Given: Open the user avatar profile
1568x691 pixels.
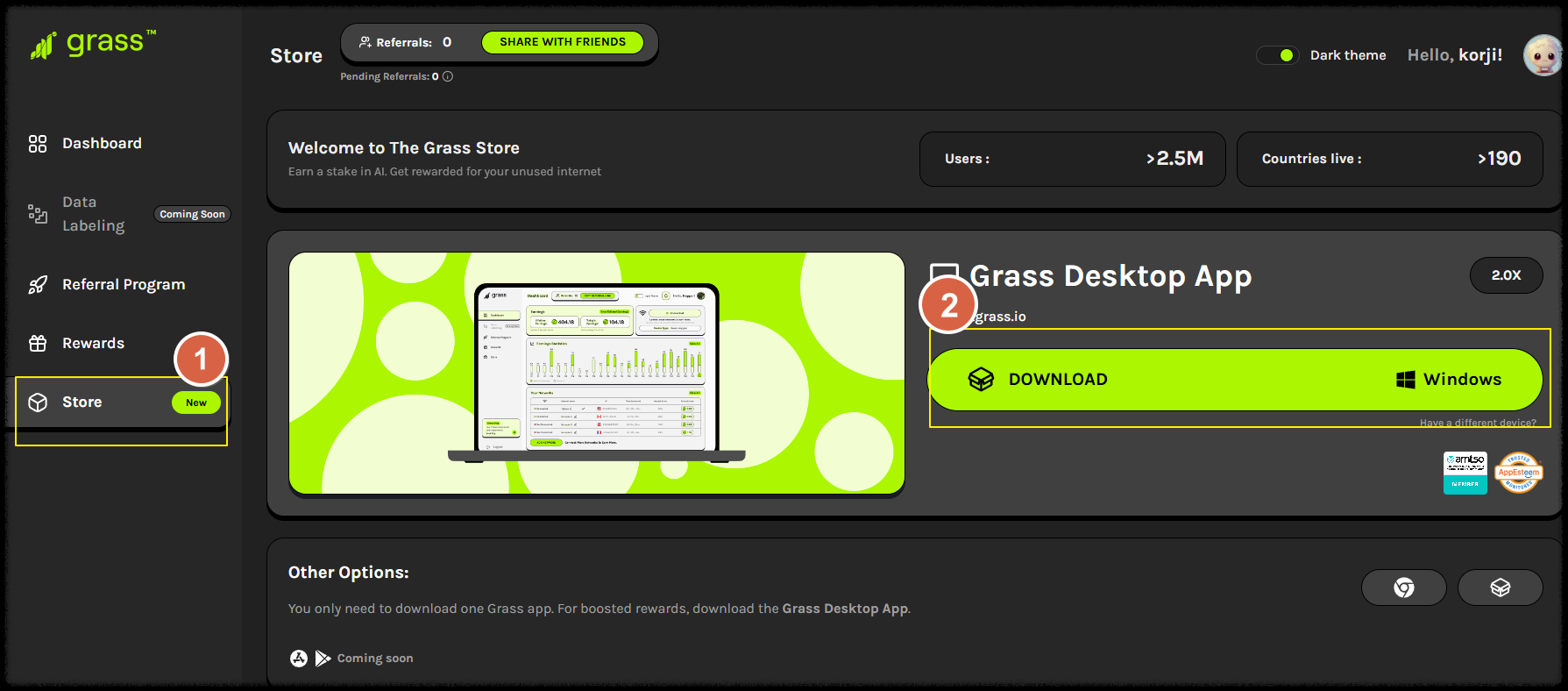Looking at the screenshot, I should pos(1543,55).
